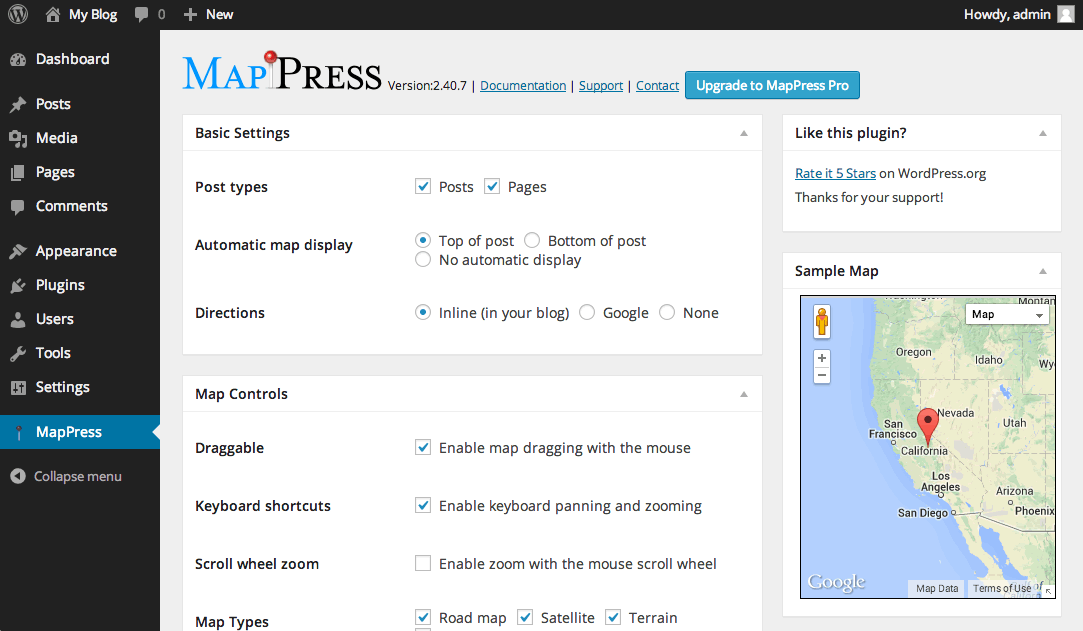Collapse the Map Controls panel
Viewport: 1083px width, 631px height.
pyautogui.click(x=744, y=394)
